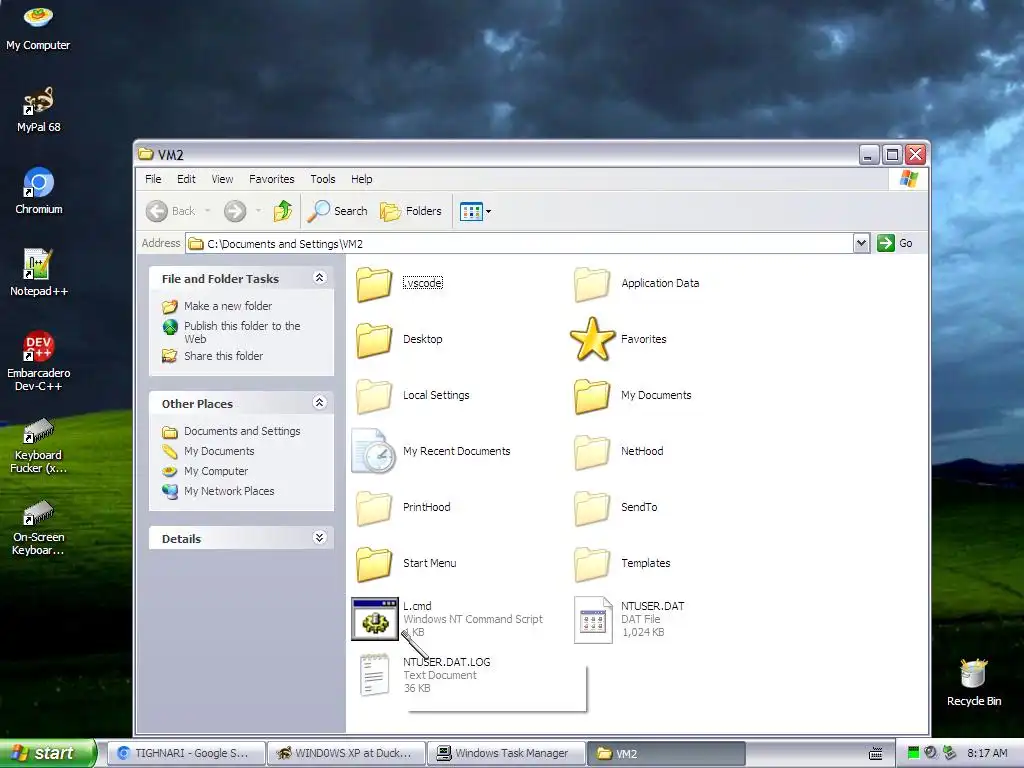Select the Recycle Bin desktop icon

click(974, 682)
